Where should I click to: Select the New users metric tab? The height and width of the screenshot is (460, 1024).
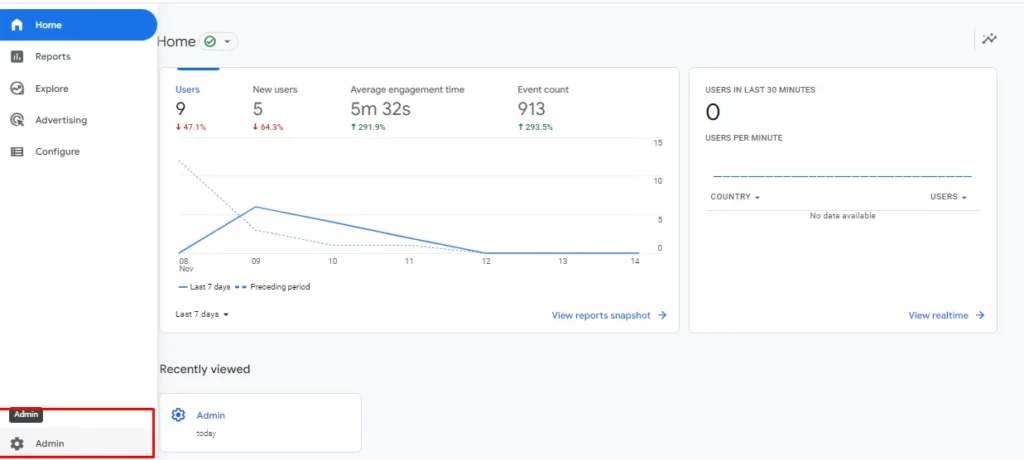pos(275,90)
